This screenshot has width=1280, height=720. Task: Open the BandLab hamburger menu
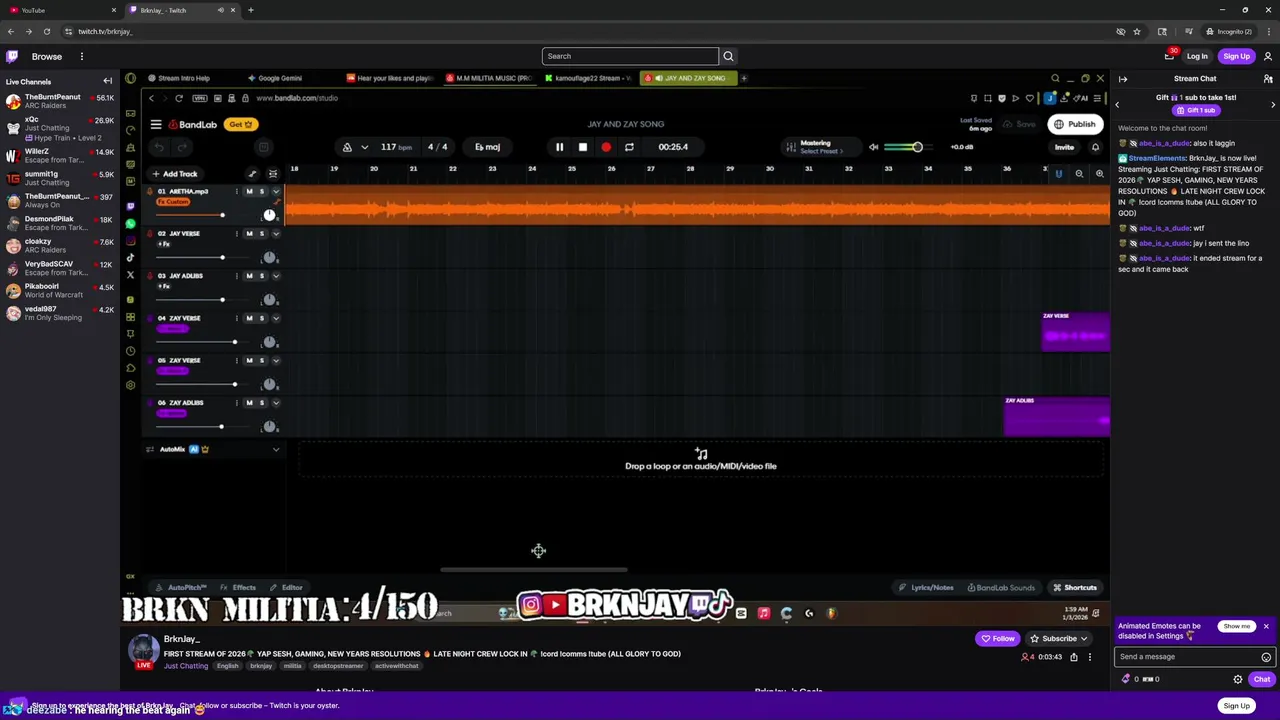[156, 124]
